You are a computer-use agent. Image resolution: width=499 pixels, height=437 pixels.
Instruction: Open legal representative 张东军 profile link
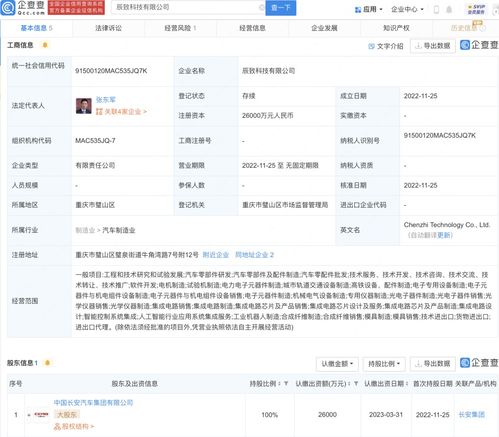[106, 100]
